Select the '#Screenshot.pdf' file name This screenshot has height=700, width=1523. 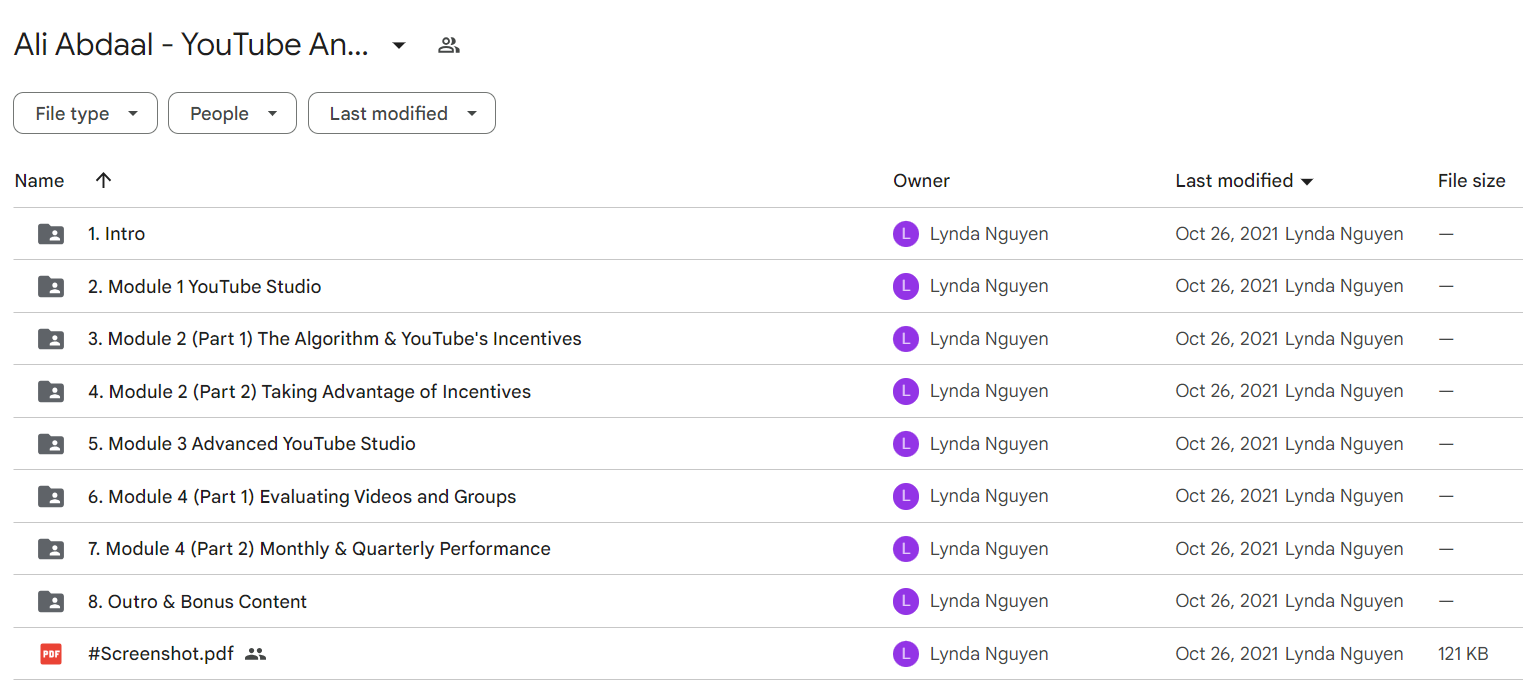click(x=161, y=654)
